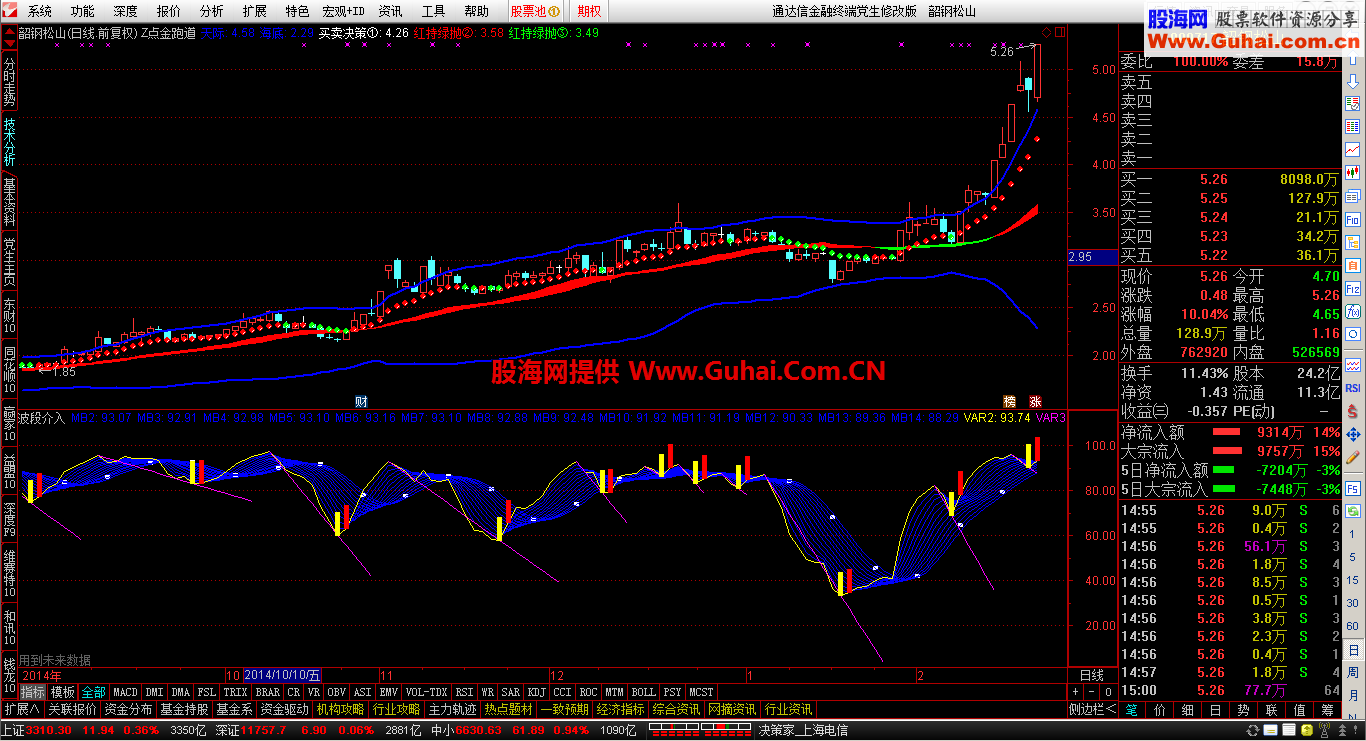
Task: Select the 筹 tab in bottom right panel
Action: [x=1327, y=709]
